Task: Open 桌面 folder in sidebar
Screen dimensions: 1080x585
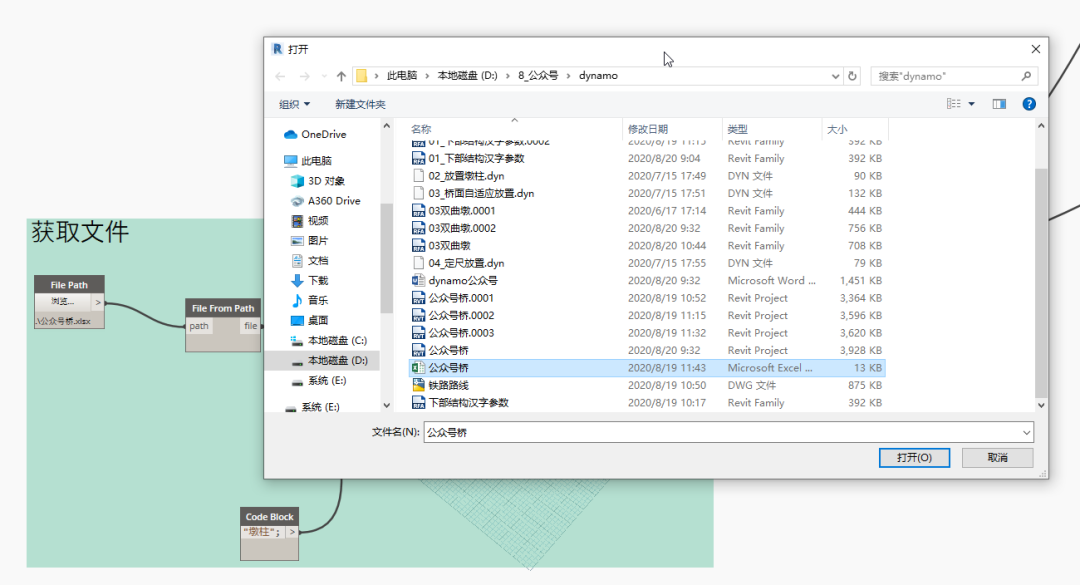Action: click(309, 320)
